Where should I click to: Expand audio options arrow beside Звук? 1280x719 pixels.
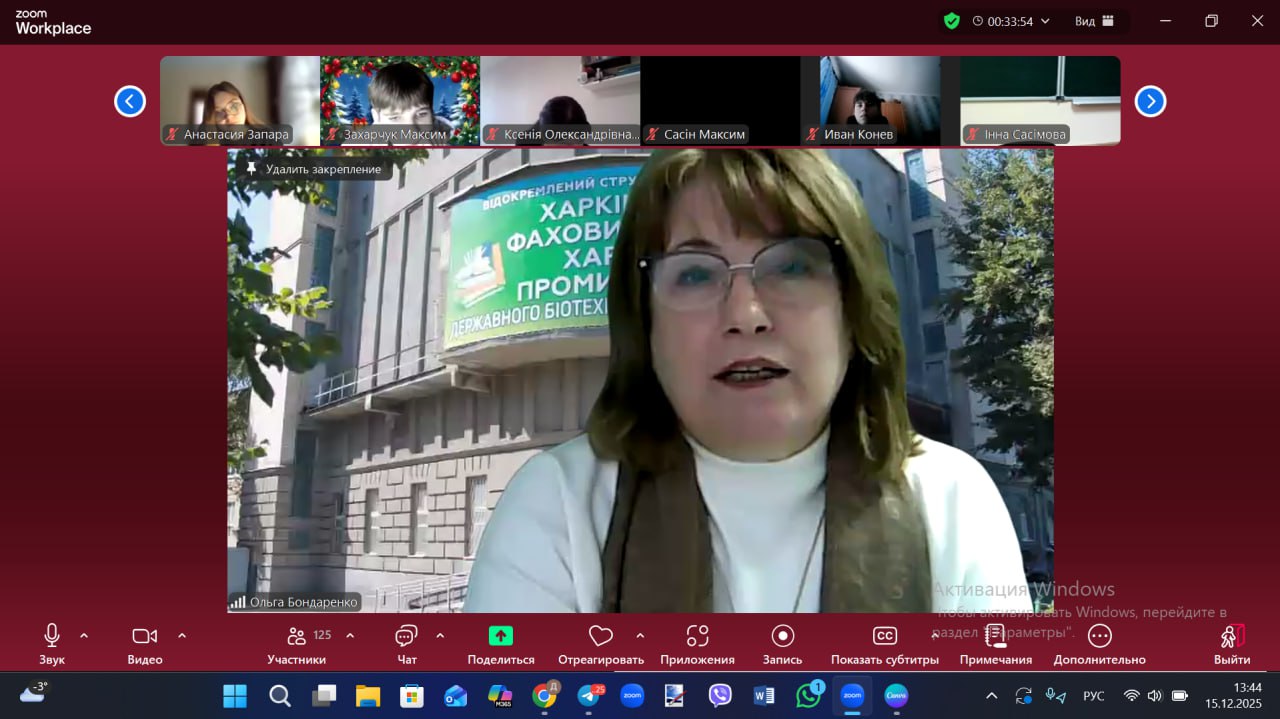coord(84,635)
